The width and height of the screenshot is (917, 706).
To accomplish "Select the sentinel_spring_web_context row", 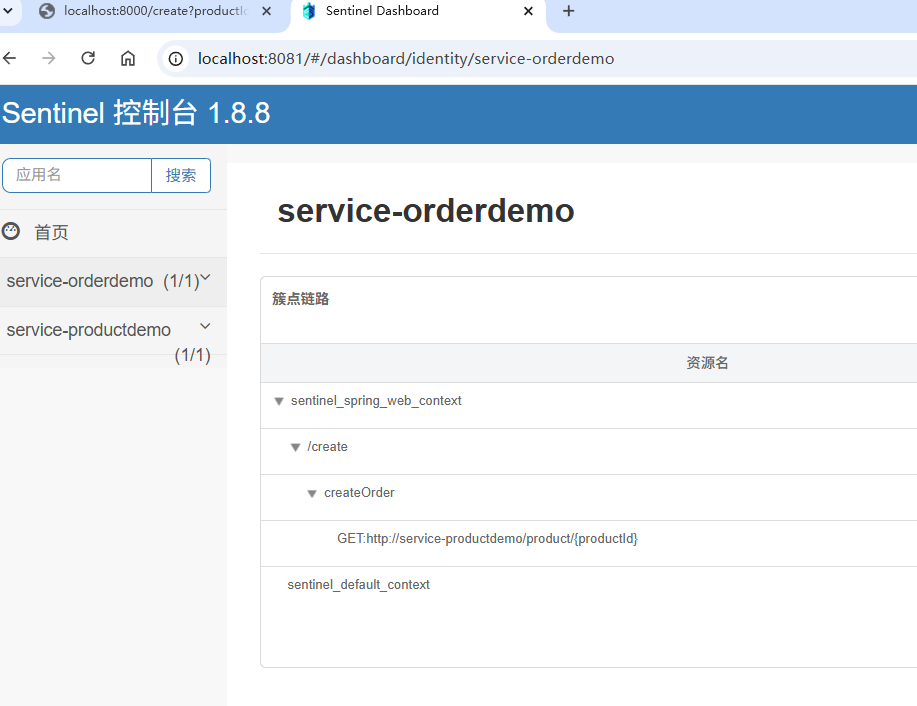I will 588,406.
